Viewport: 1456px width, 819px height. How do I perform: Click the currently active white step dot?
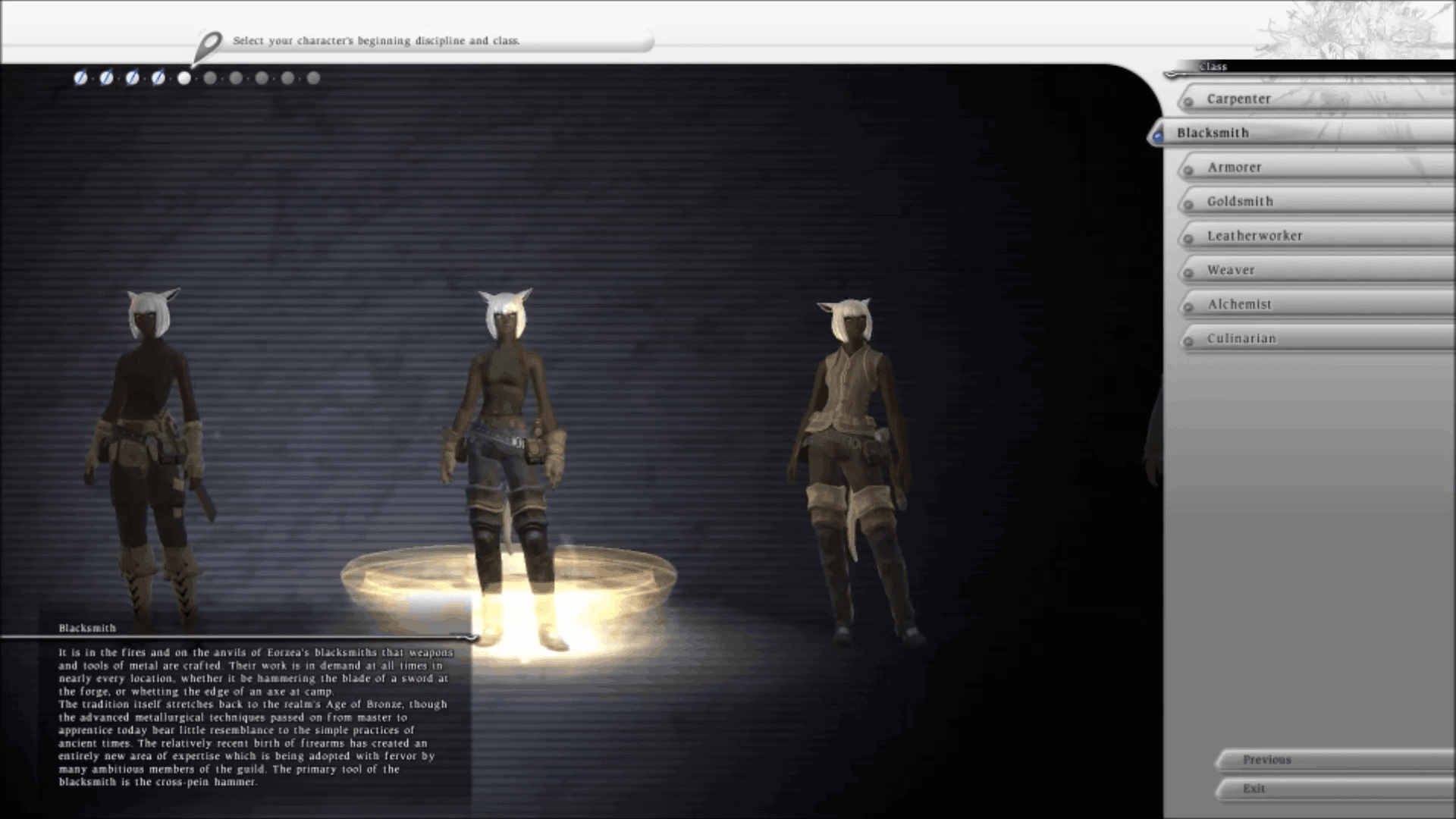click(184, 78)
